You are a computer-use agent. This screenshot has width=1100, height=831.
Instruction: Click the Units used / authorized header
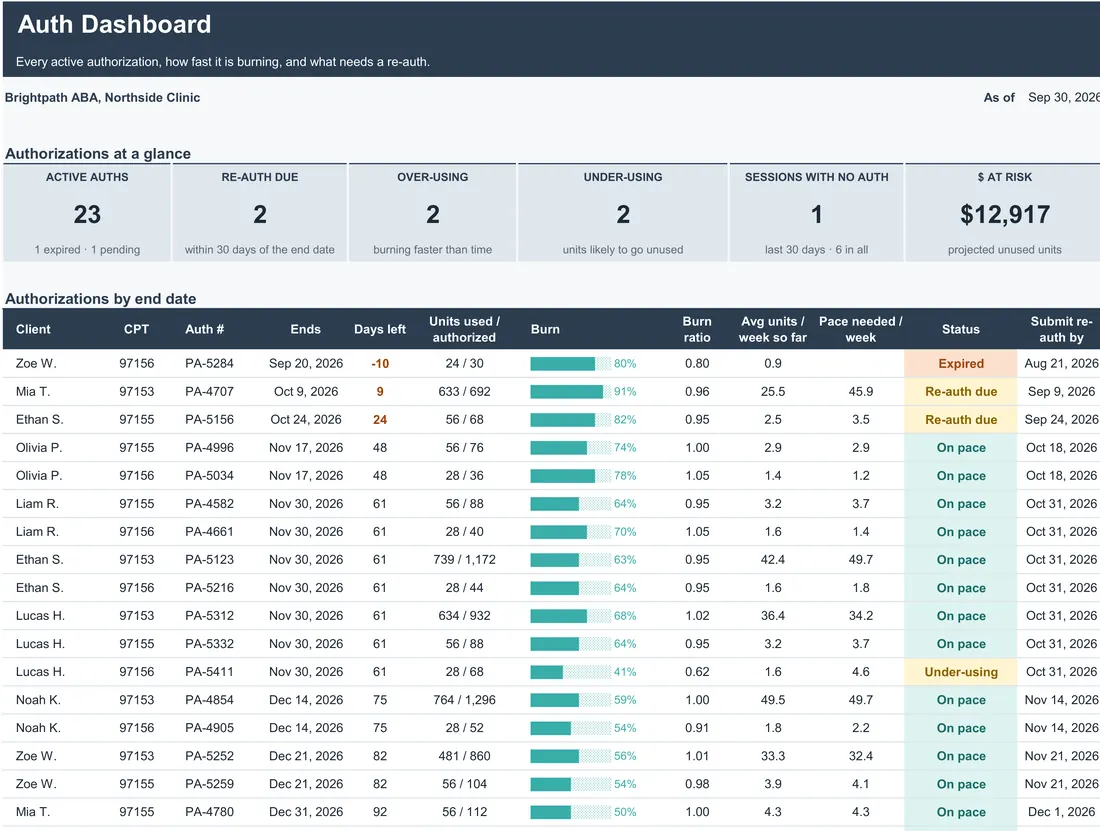click(x=464, y=329)
